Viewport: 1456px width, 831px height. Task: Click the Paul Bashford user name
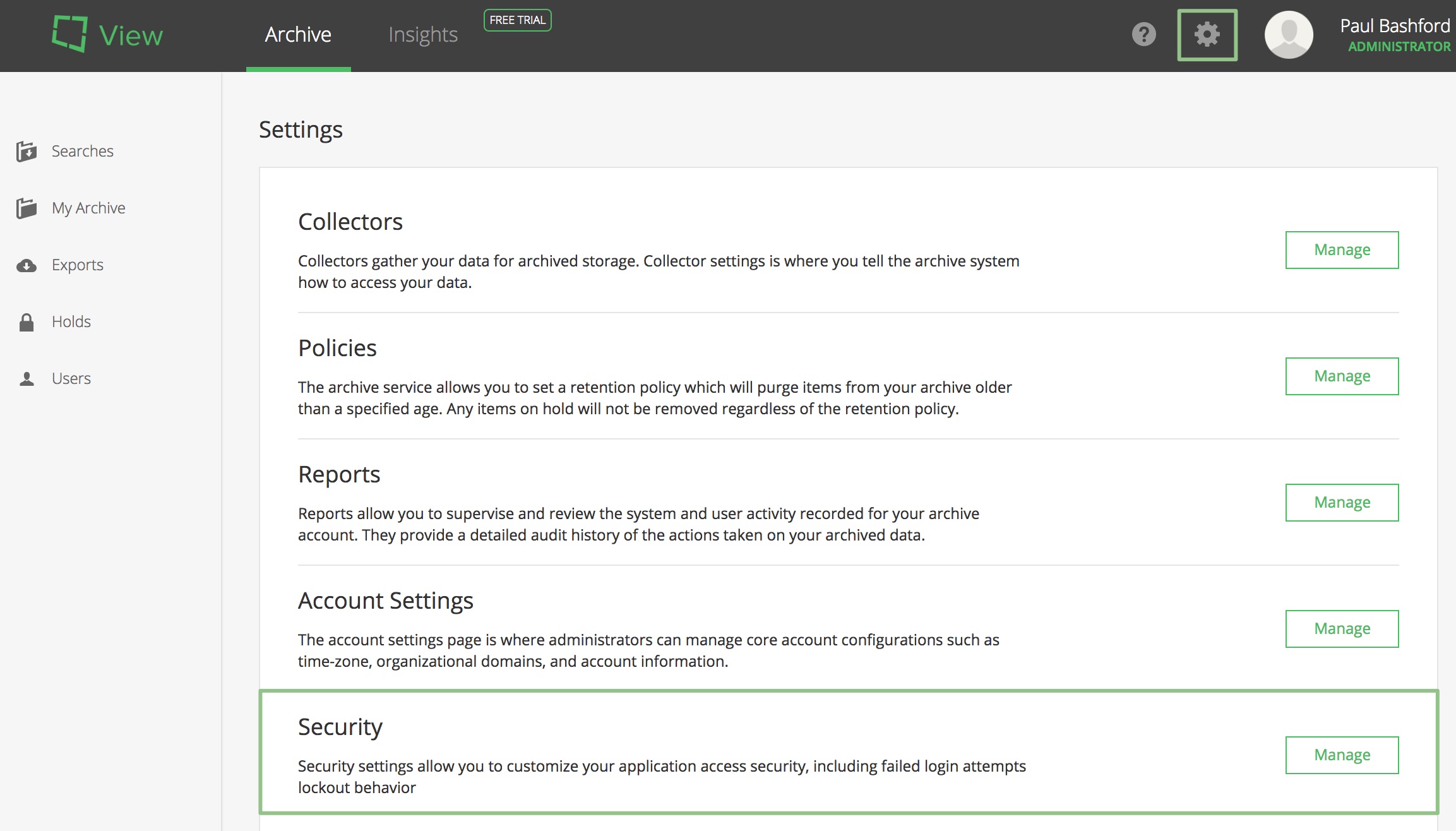tap(1395, 25)
